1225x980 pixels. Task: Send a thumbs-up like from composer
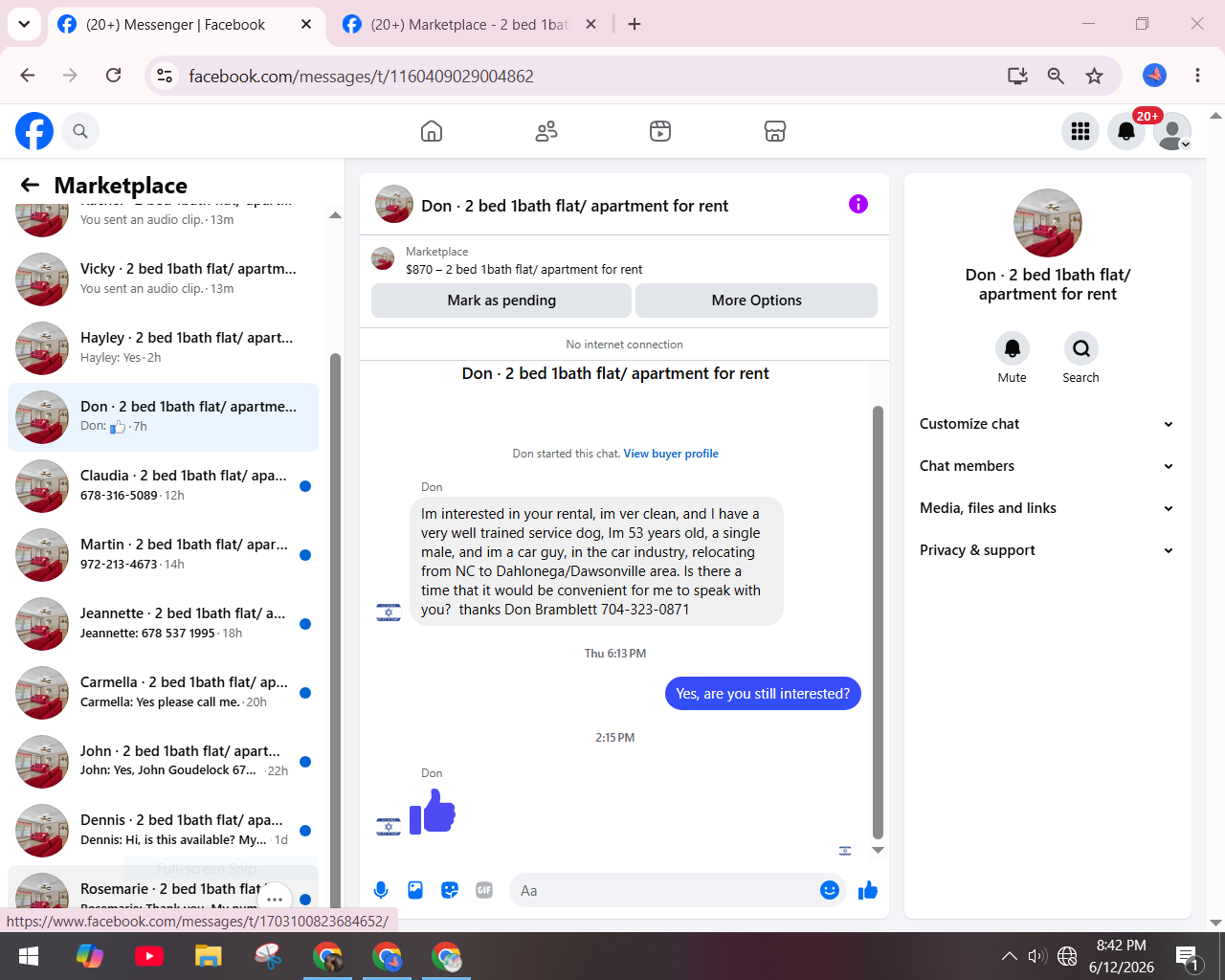tap(868, 890)
